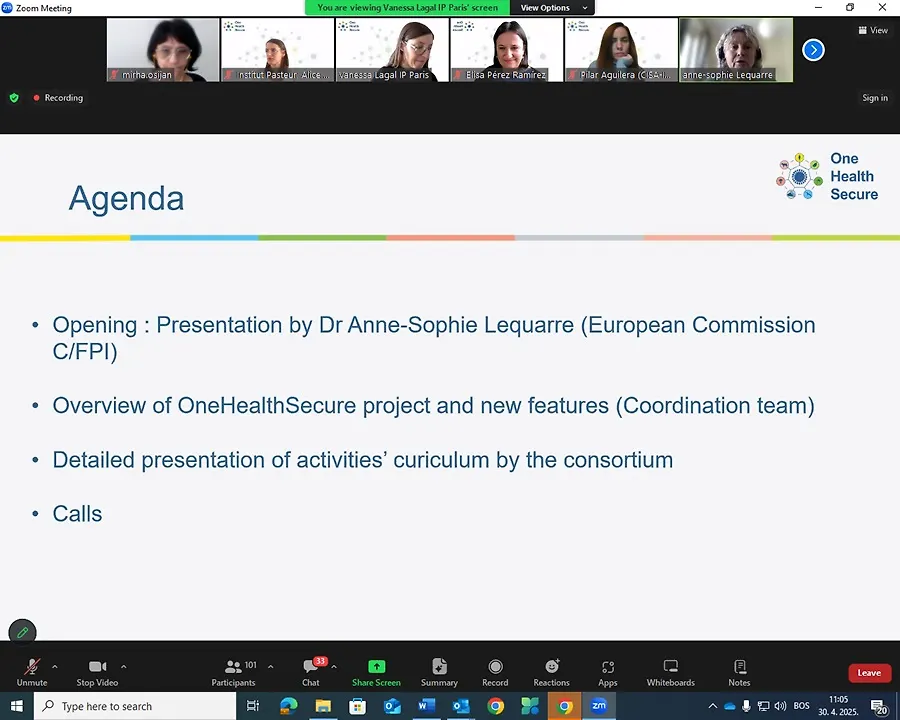Toggle the Record button

(495, 671)
